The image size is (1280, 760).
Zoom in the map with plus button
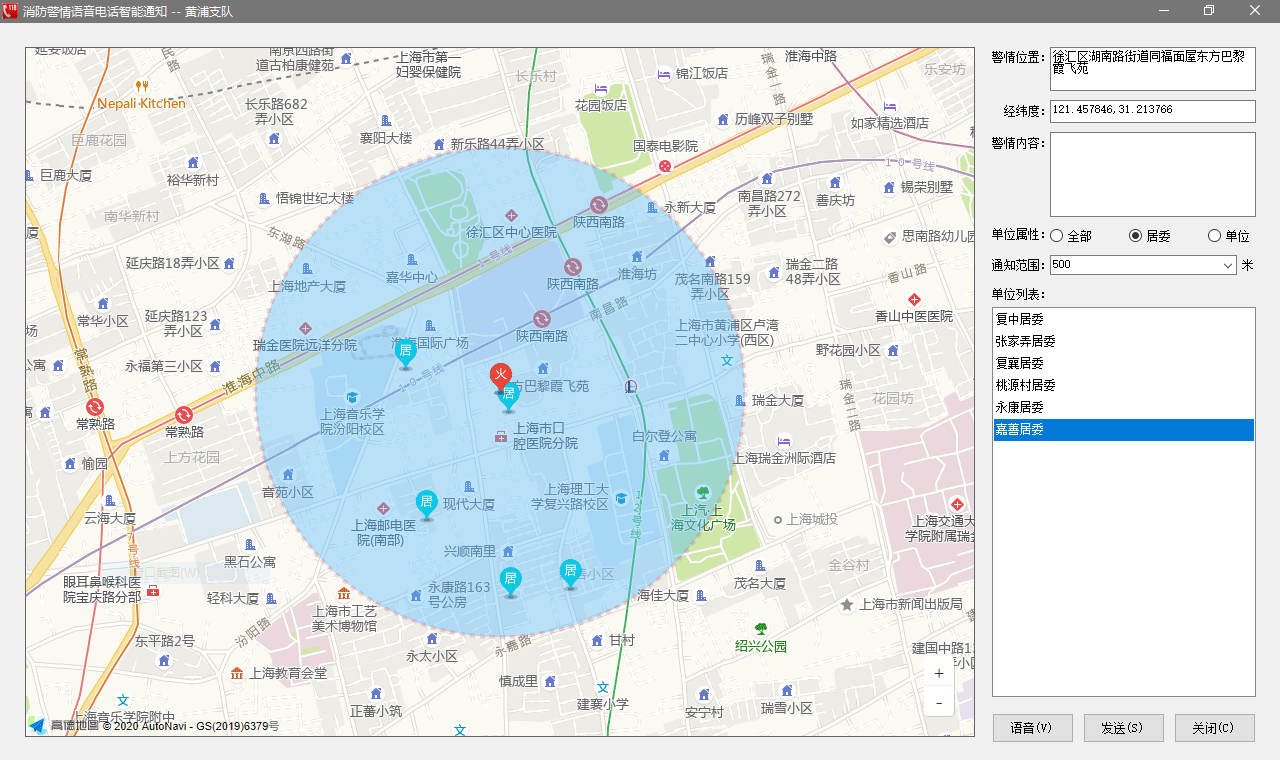click(938, 674)
